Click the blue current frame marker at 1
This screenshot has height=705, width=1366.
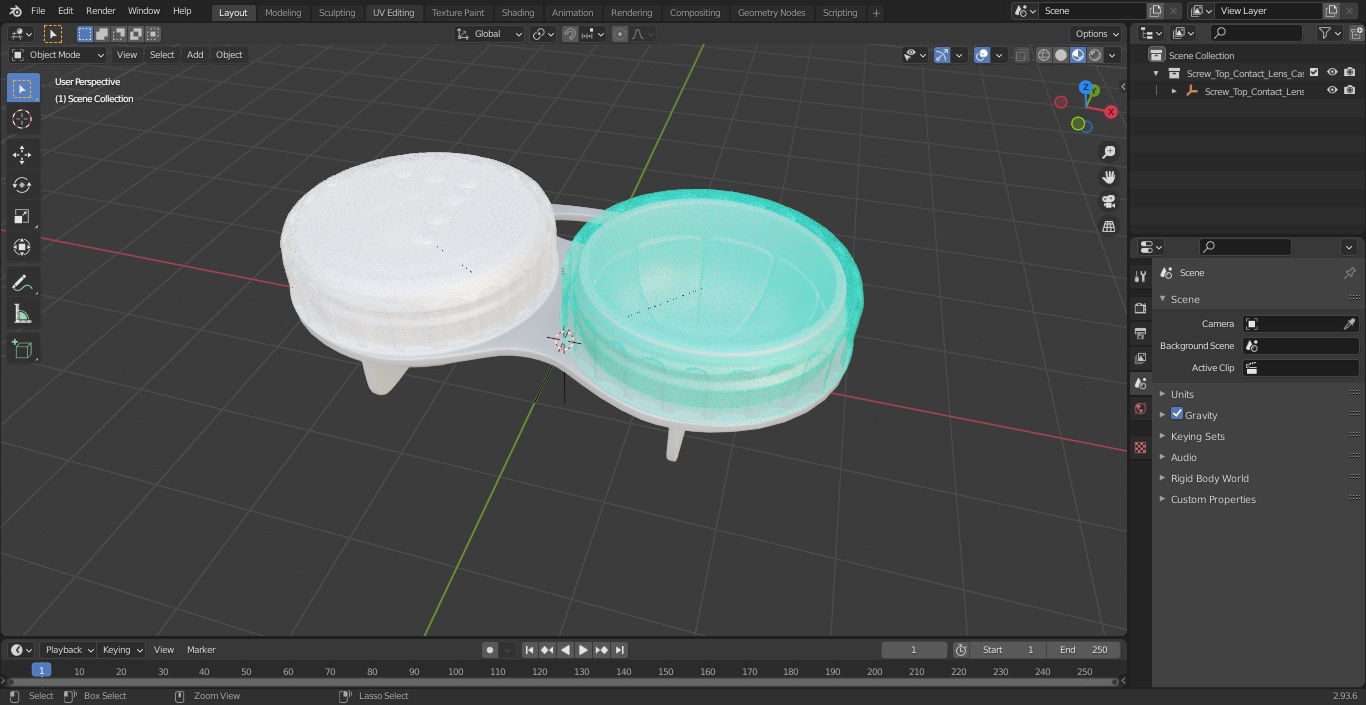[x=42, y=671]
